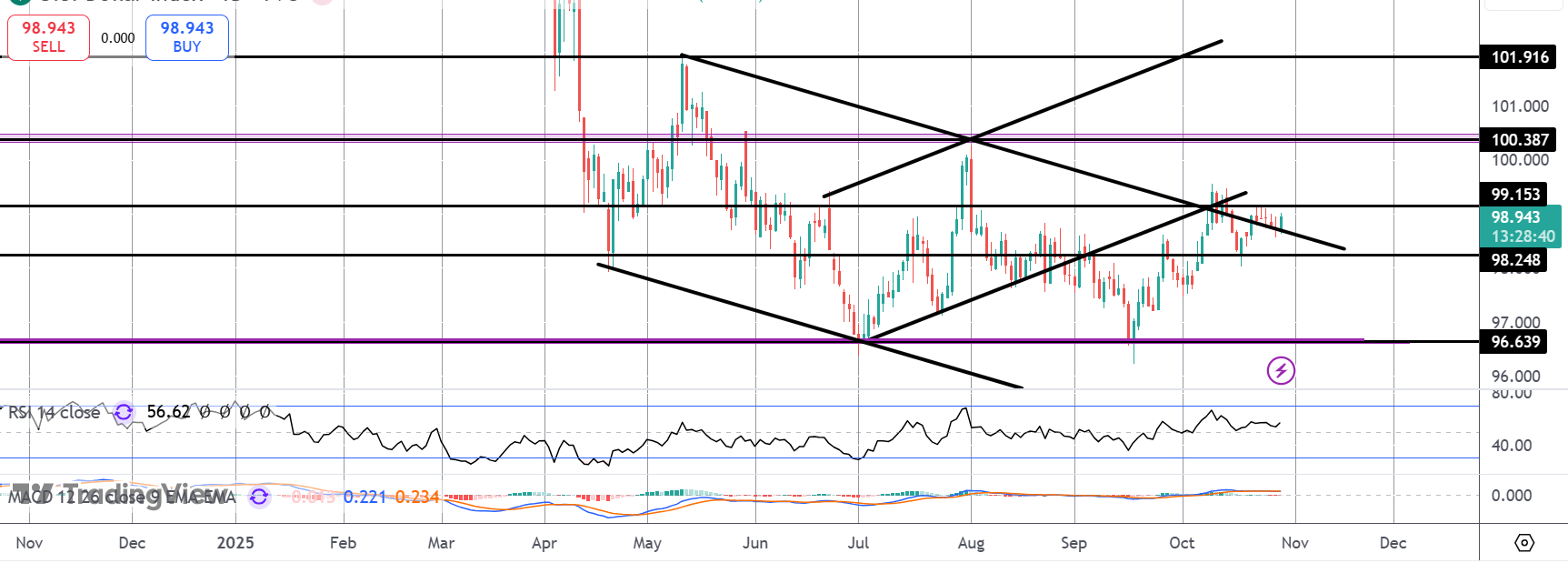Image resolution: width=1568 pixels, height=563 pixels.
Task: Select the 98.248 price level label
Action: (x=1515, y=260)
